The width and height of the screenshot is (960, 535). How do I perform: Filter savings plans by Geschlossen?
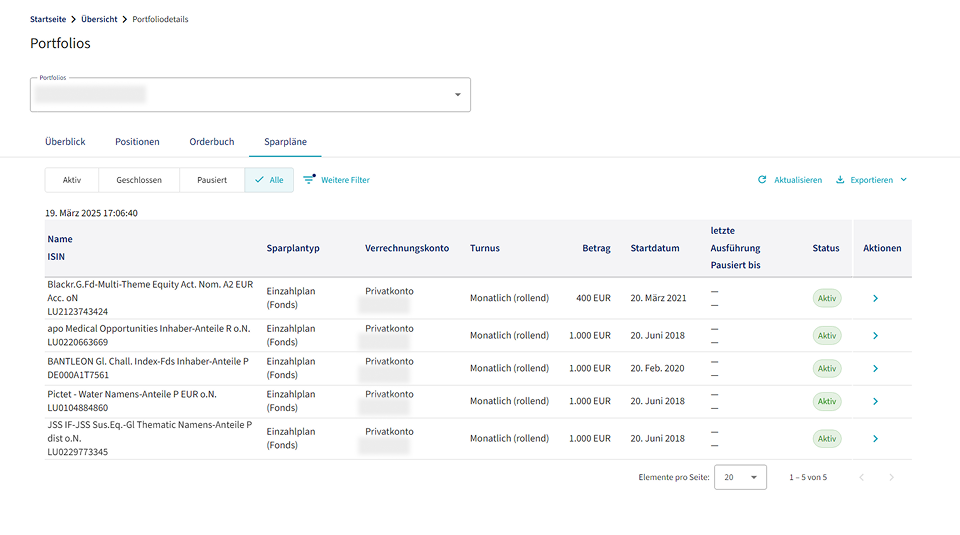(x=139, y=180)
